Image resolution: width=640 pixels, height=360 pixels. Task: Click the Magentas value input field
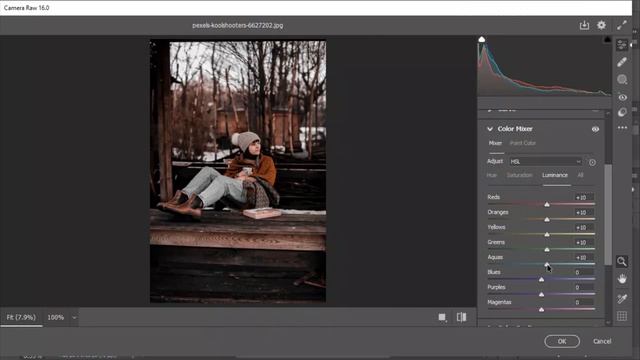click(x=583, y=302)
